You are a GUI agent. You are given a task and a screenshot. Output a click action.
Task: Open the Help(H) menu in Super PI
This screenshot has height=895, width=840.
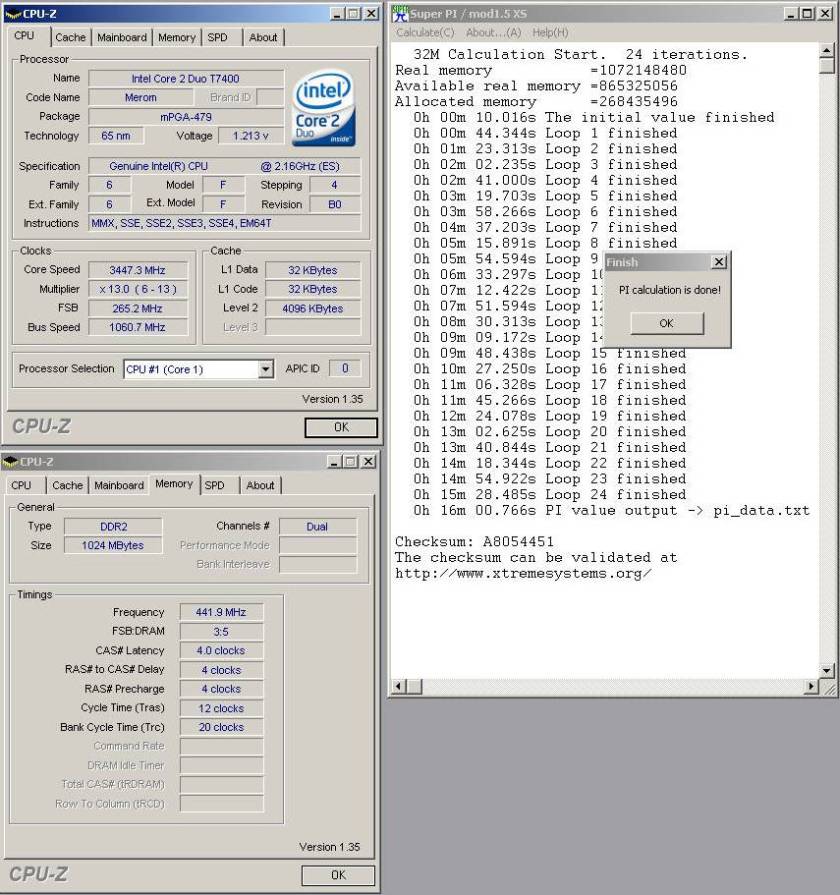coord(550,33)
